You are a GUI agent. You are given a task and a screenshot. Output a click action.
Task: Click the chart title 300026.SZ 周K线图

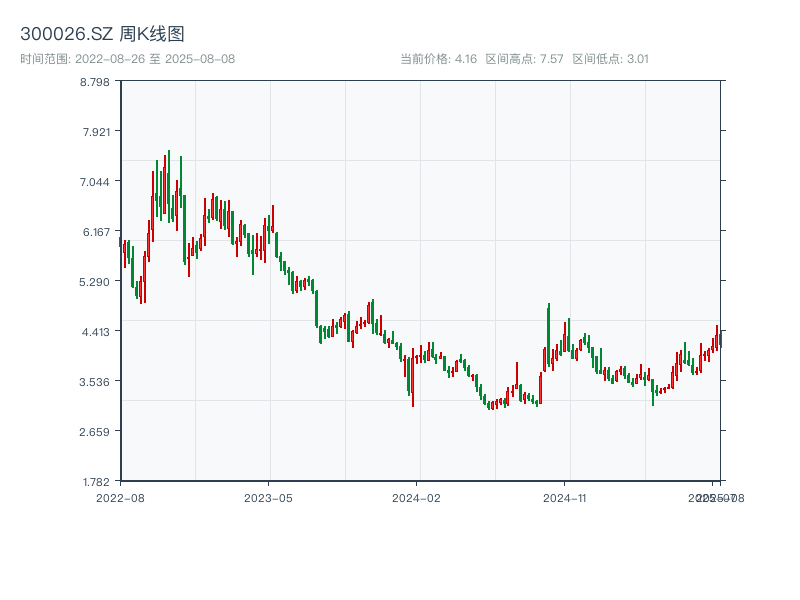pos(102,34)
